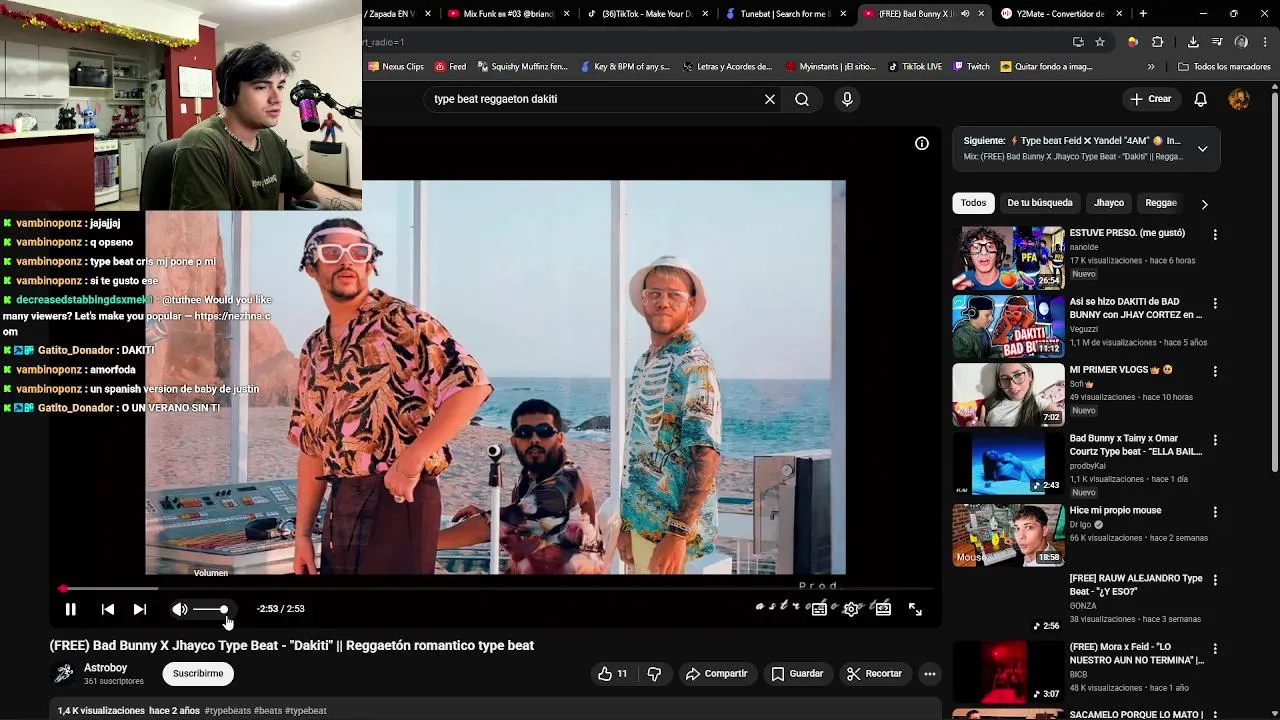Show hidden bookmarks chevron

point(1151,67)
